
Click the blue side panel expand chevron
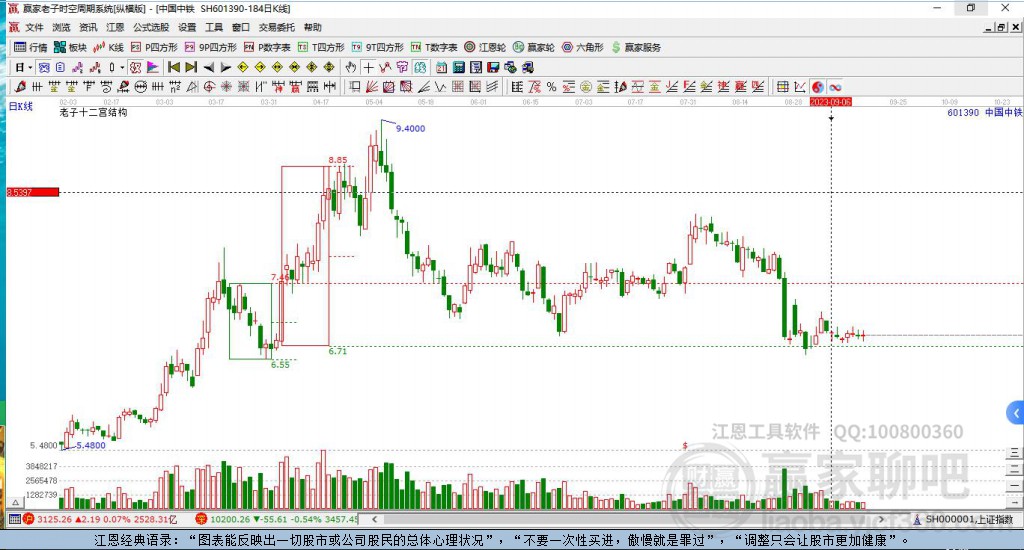tap(1016, 413)
